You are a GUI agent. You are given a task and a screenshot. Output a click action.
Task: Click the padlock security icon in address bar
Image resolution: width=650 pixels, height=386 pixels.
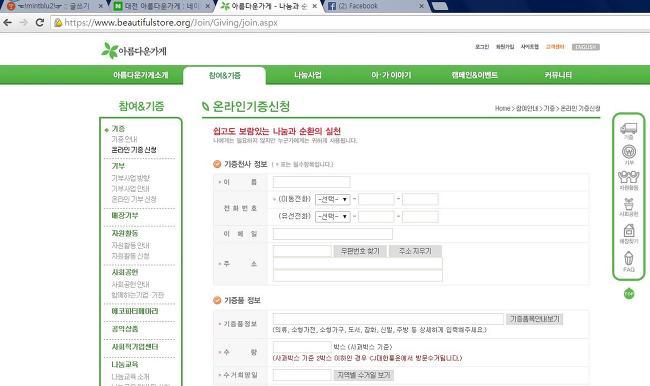click(x=58, y=23)
